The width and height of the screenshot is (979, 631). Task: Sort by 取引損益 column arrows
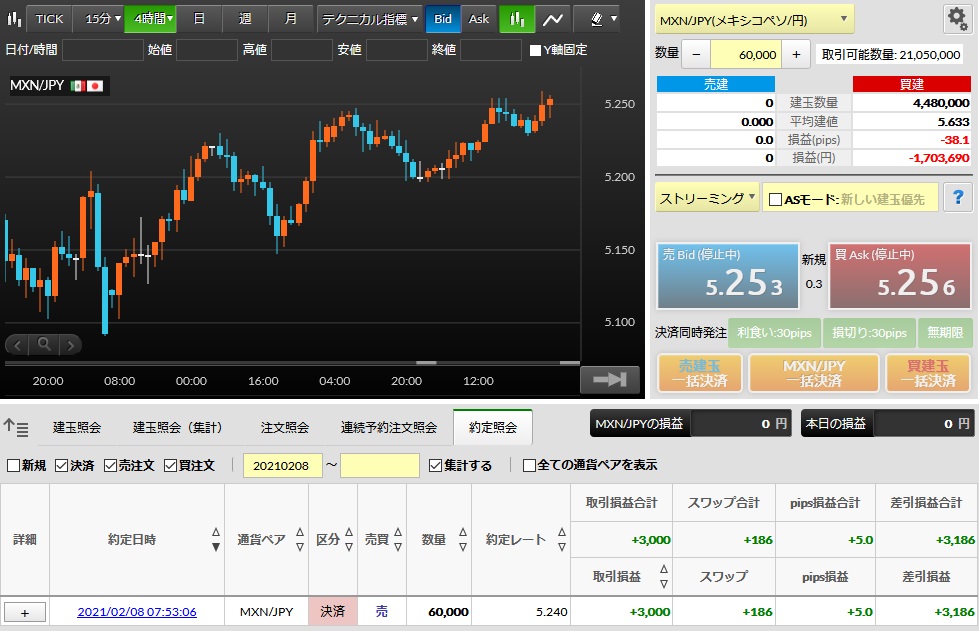(664, 576)
